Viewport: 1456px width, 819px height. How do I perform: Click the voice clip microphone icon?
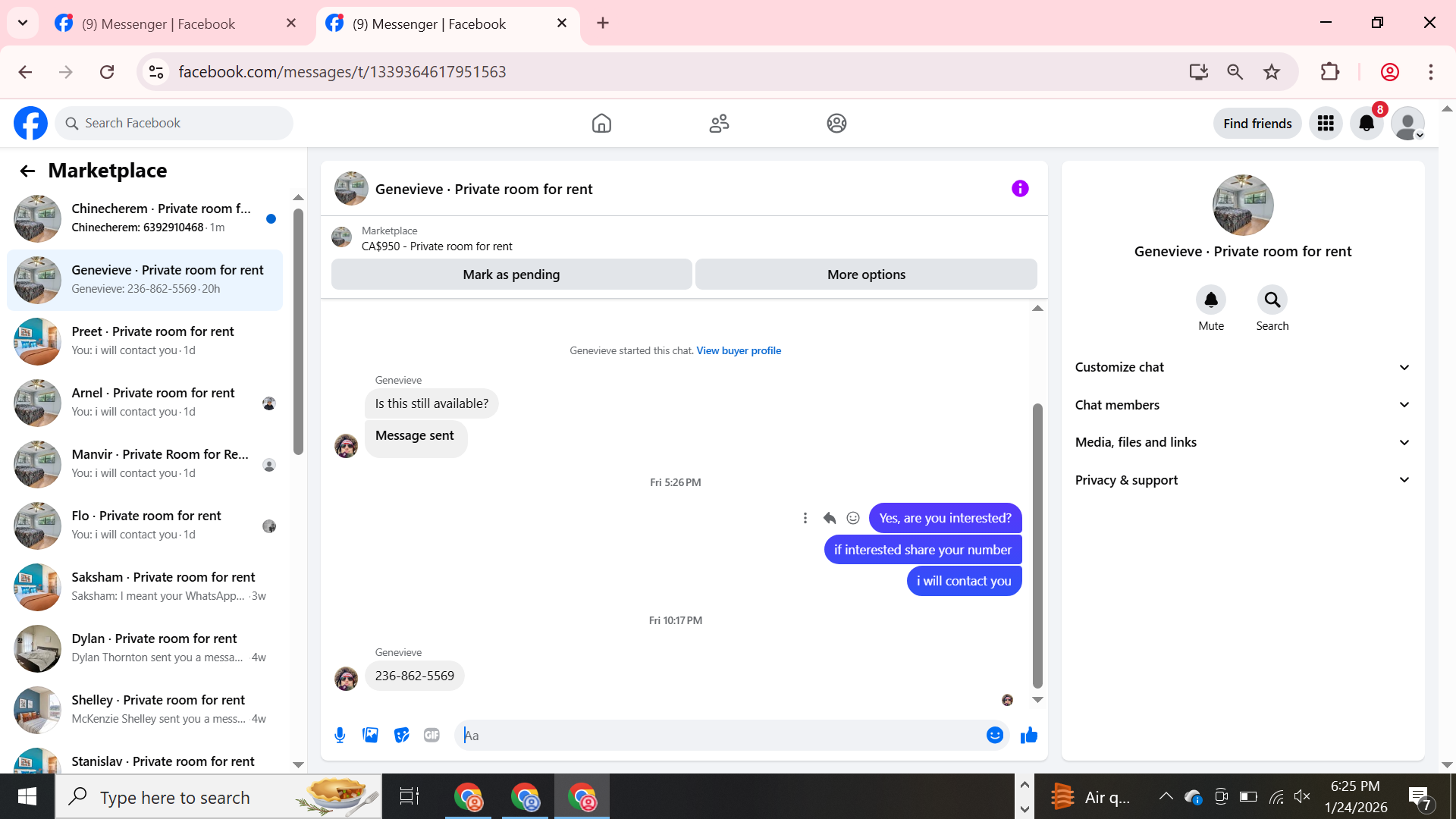point(340,735)
